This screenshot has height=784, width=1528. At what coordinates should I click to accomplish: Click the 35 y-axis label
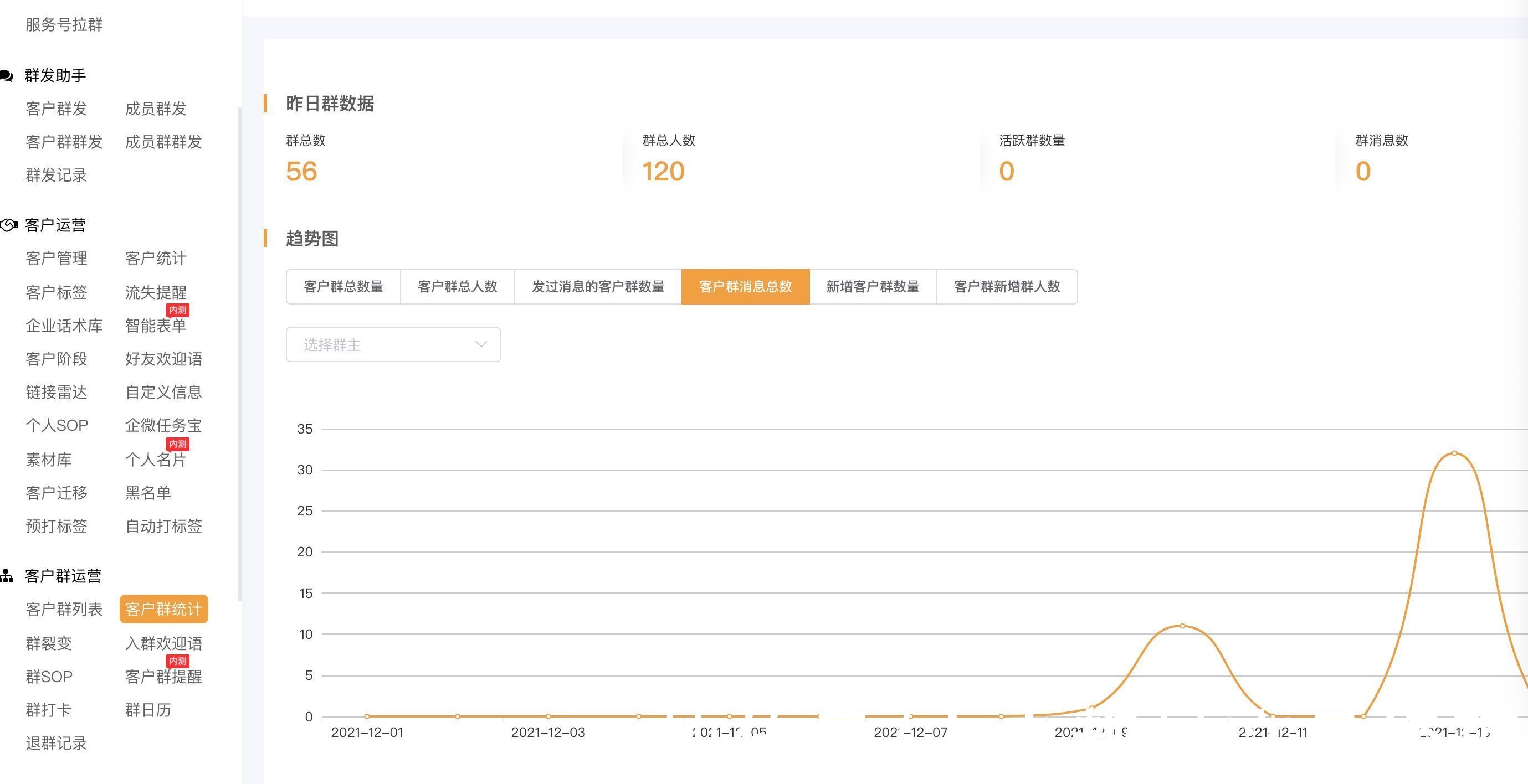coord(305,429)
